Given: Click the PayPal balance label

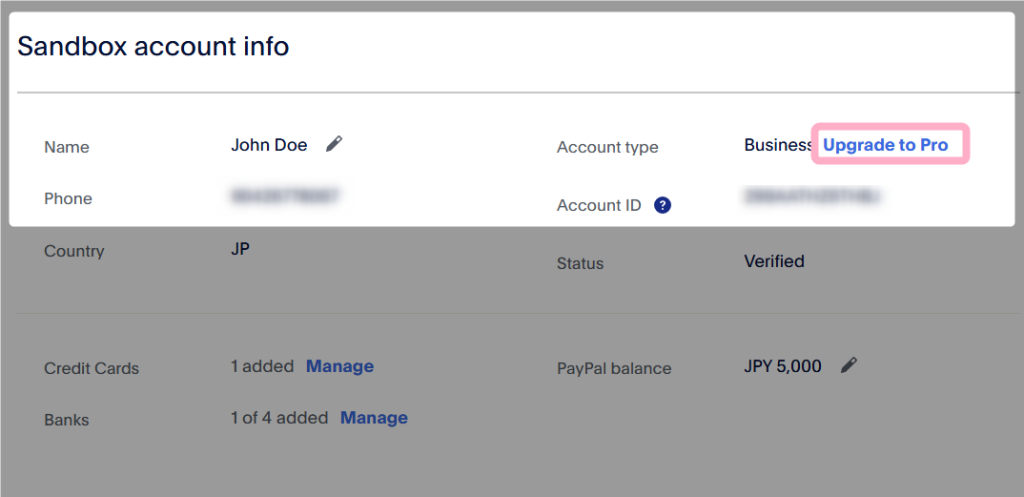Looking at the screenshot, I should 614,368.
